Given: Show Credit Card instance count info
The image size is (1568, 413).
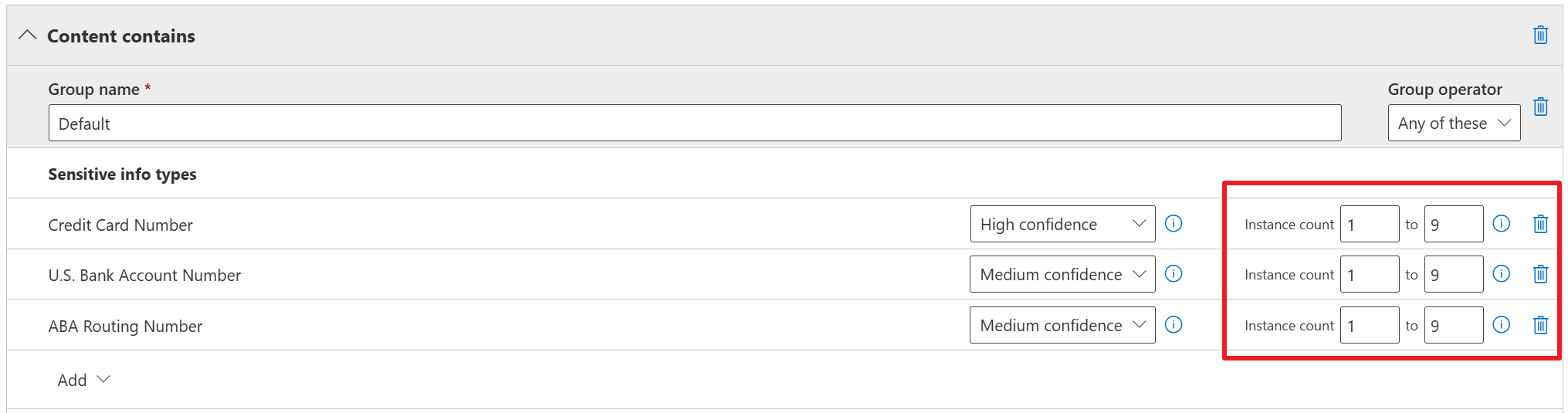Looking at the screenshot, I should click(1501, 224).
